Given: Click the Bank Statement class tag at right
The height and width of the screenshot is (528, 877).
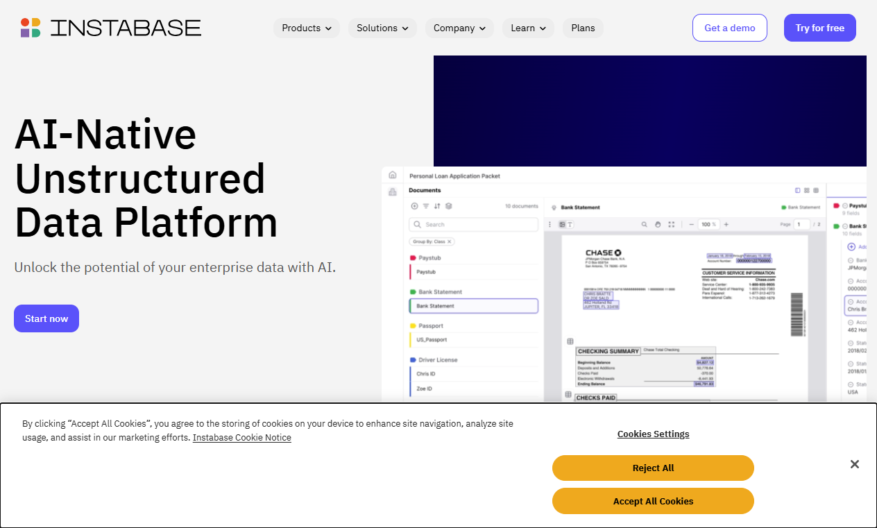Looking at the screenshot, I should click(x=800, y=208).
